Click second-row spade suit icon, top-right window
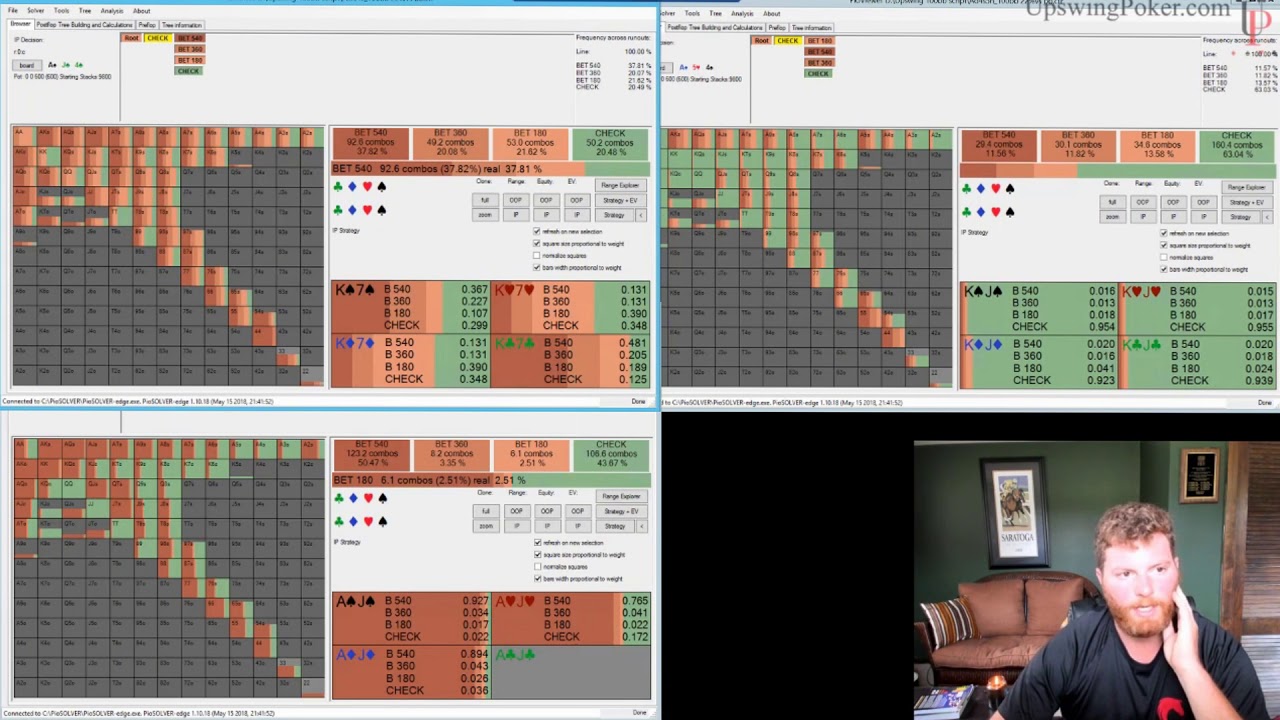The image size is (1280, 720). click(1010, 212)
